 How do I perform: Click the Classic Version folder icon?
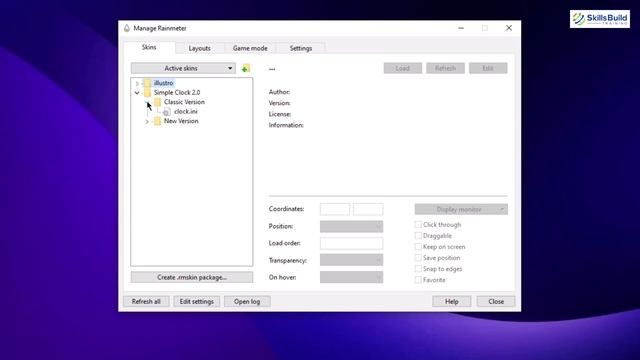pyautogui.click(x=158, y=102)
